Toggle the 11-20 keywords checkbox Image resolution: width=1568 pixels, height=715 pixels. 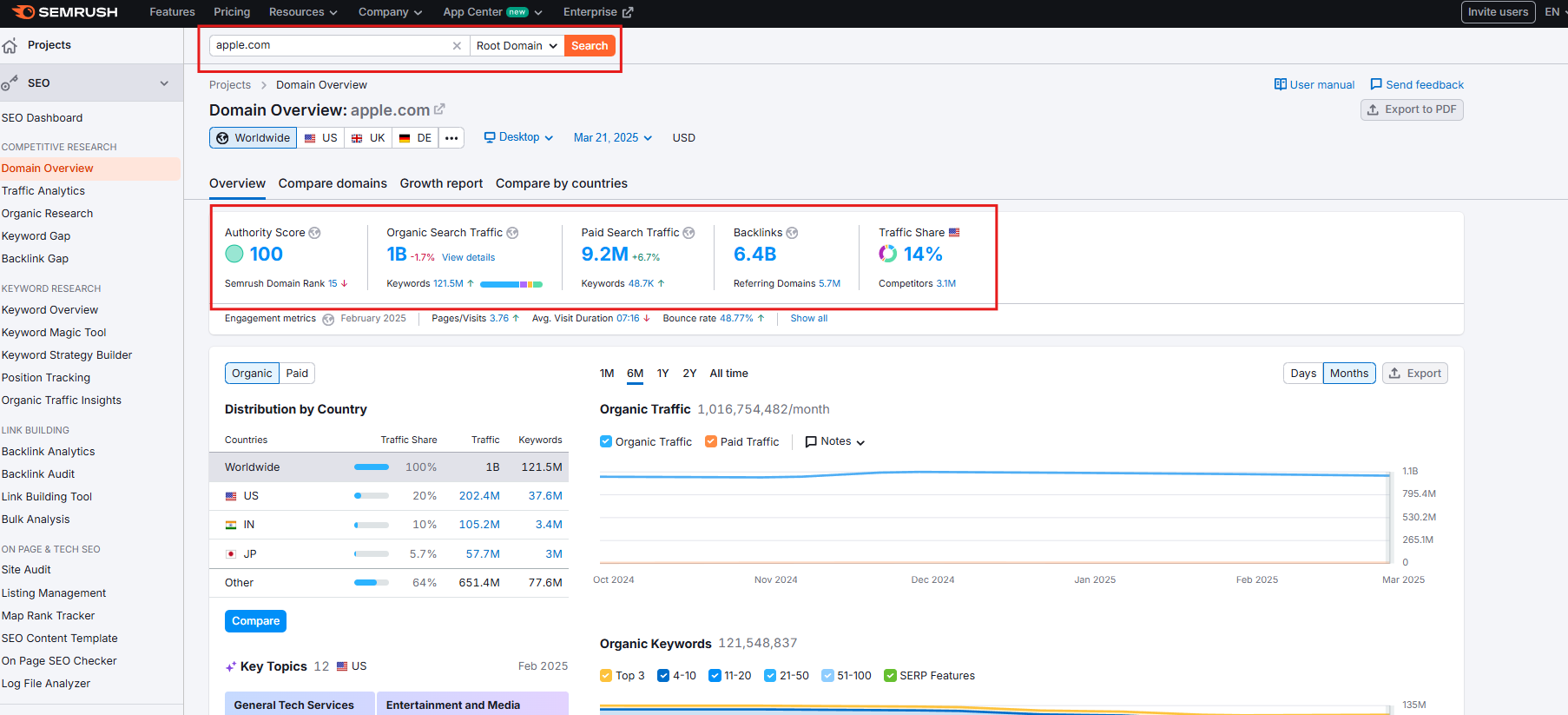(x=715, y=675)
